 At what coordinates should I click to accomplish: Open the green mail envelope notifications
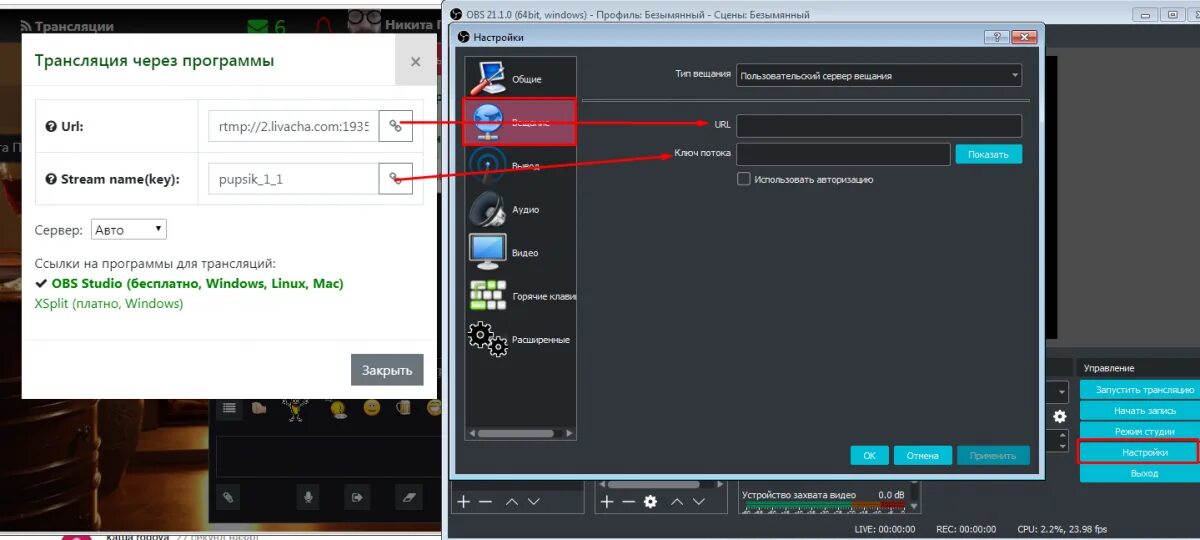[258, 27]
